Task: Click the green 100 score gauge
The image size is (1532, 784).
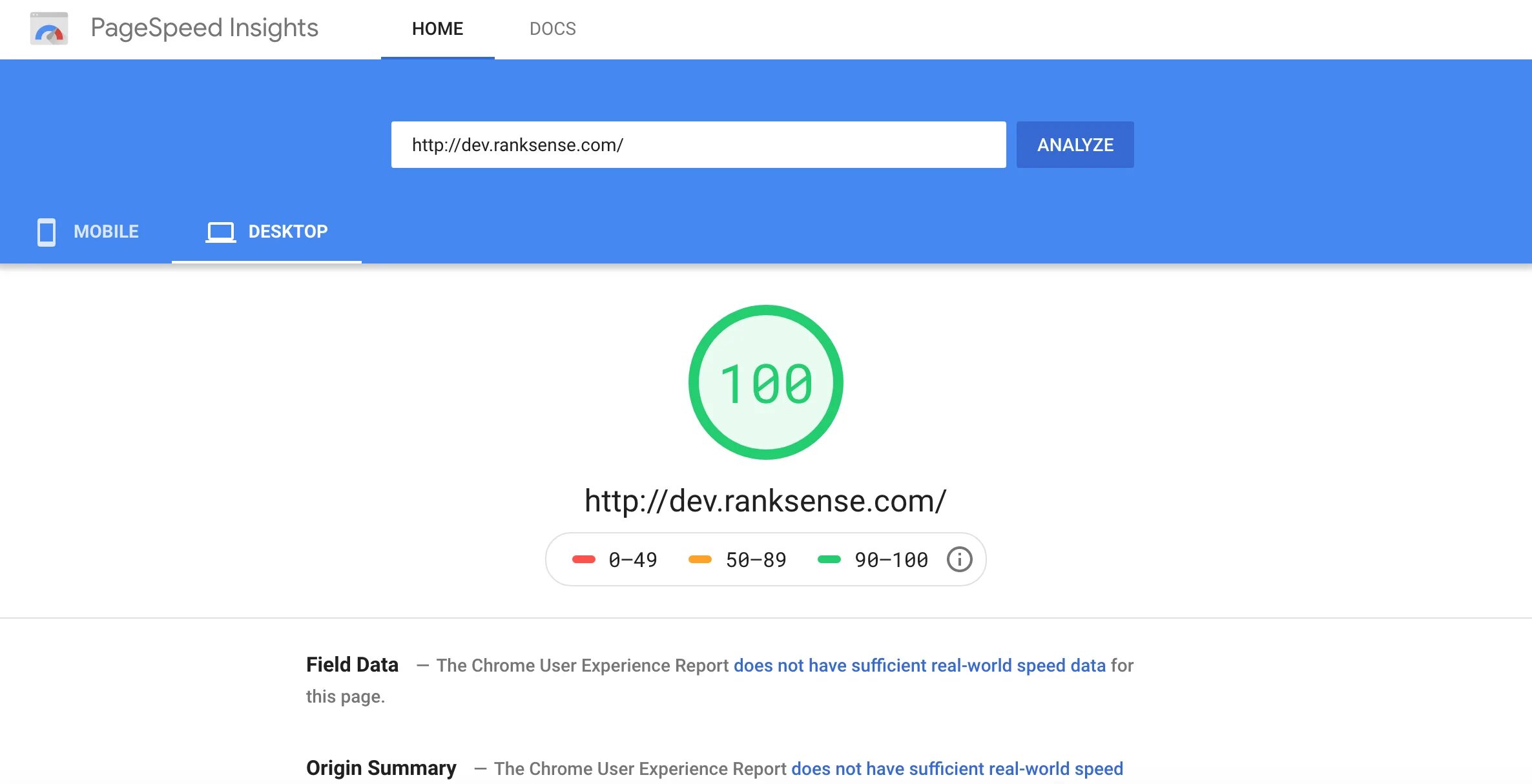Action: (x=766, y=382)
